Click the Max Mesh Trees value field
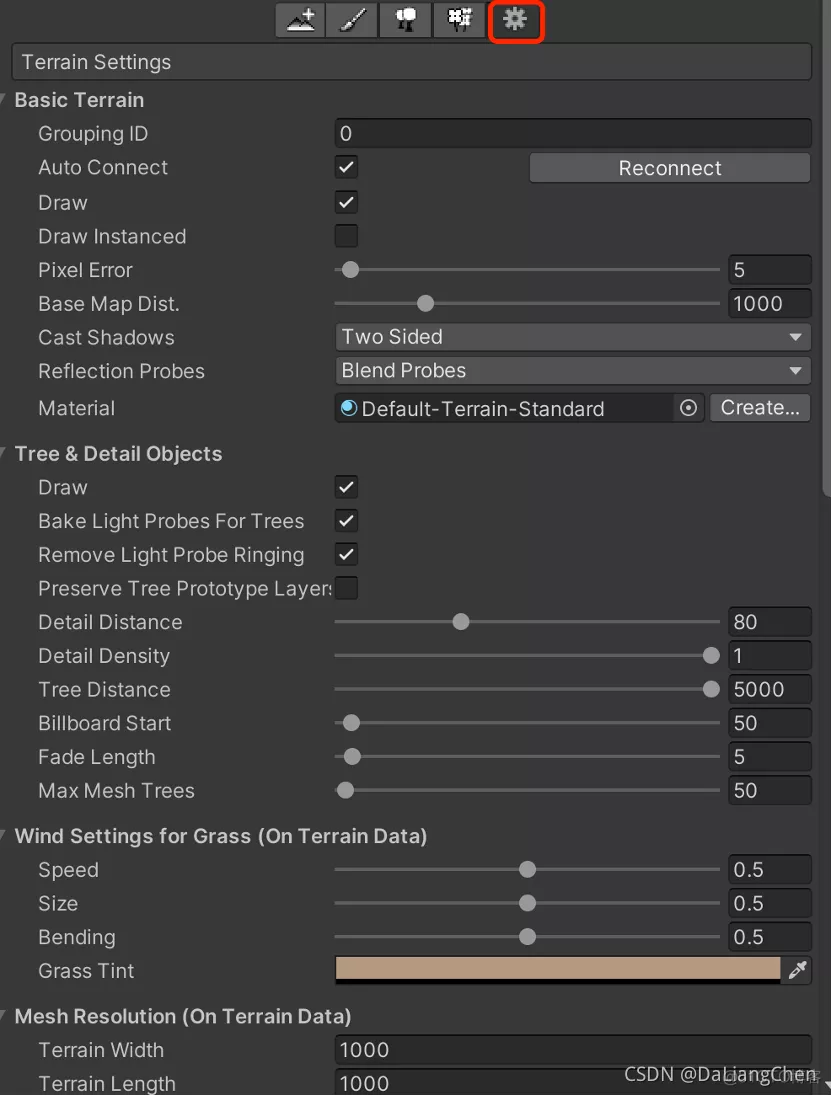The height and width of the screenshot is (1096, 832). coord(770,791)
